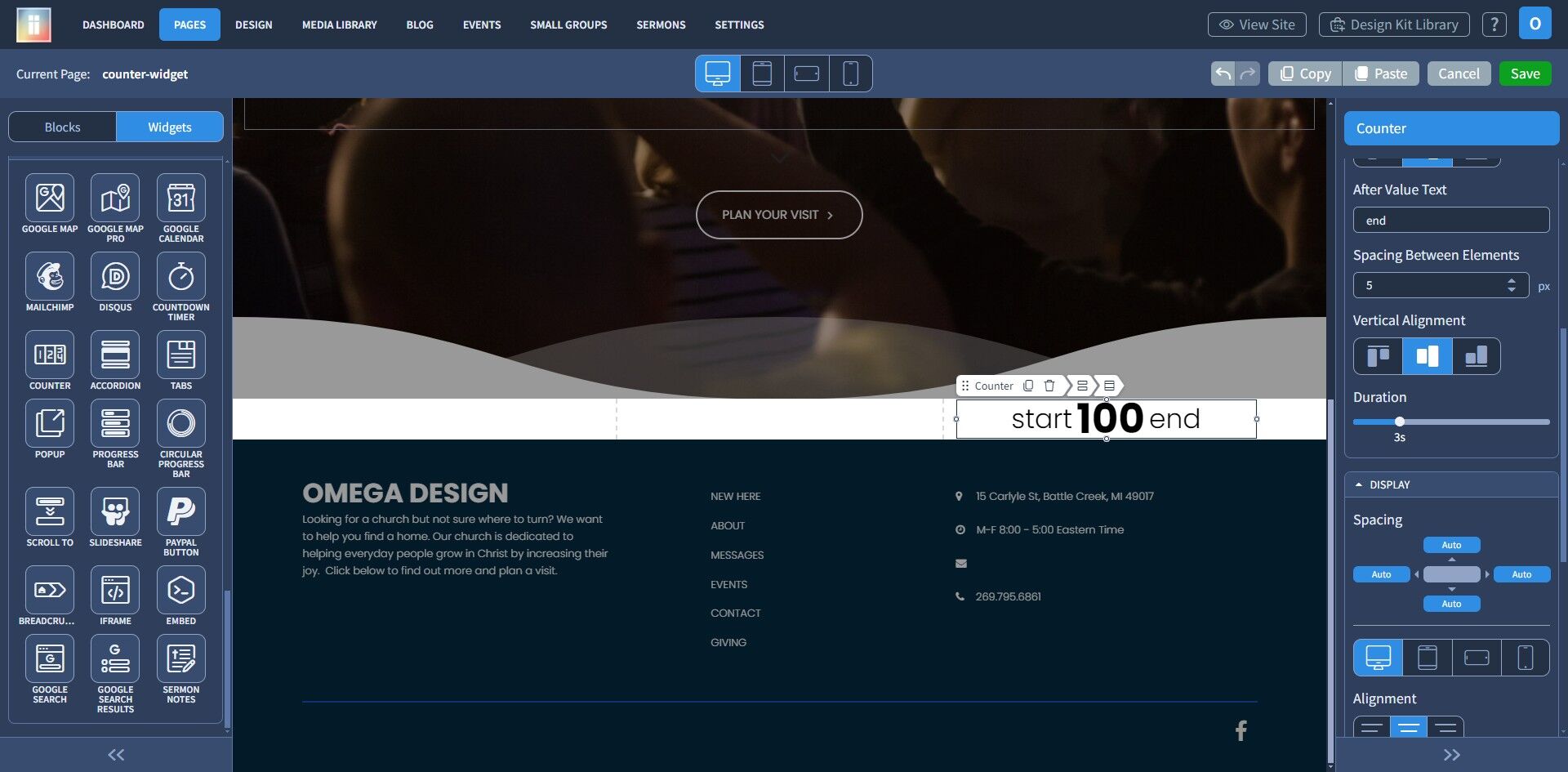Open the GIVING footer link

point(728,642)
